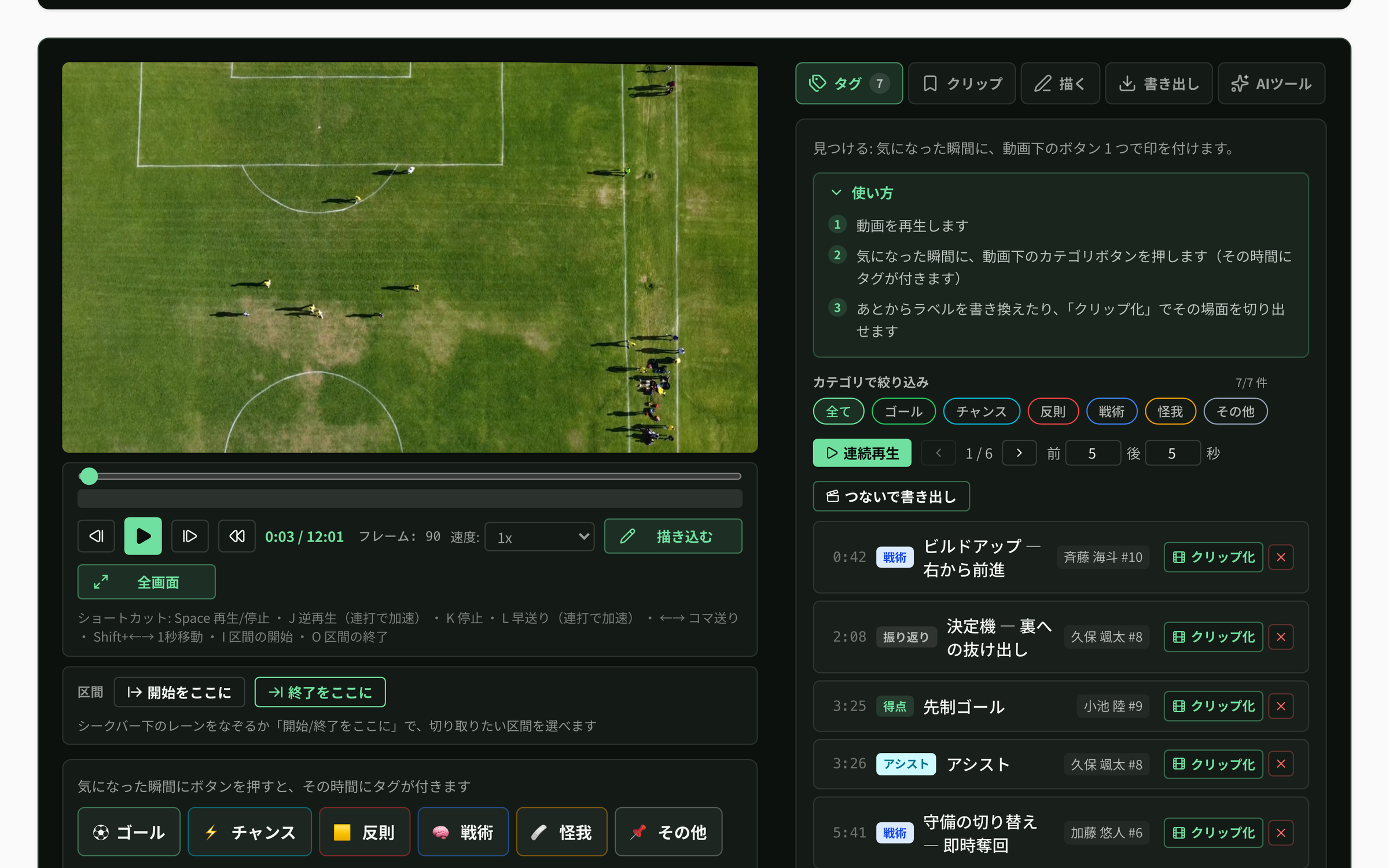Filter tags by ゴール category
The height and width of the screenshot is (868, 1389).
point(903,411)
